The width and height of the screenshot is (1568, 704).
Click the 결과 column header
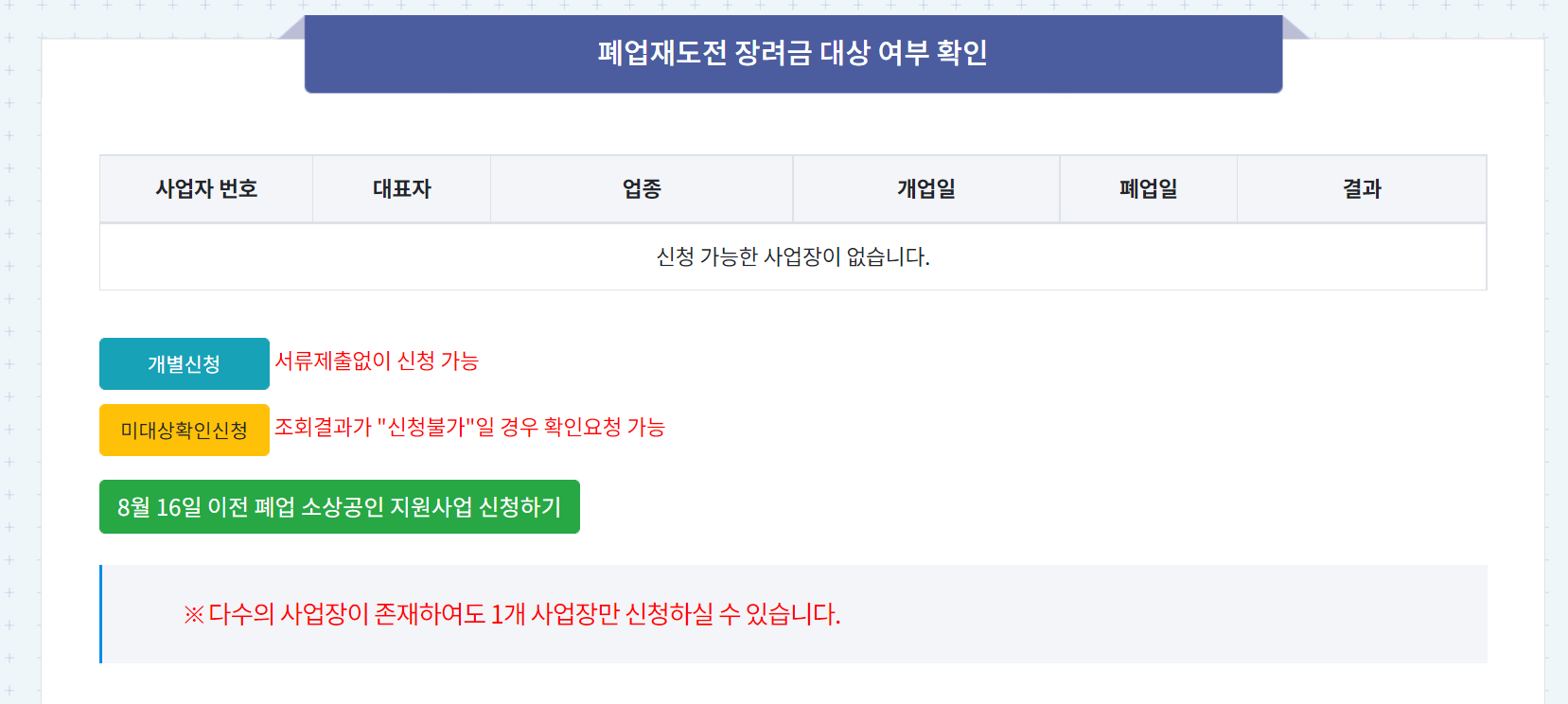point(1361,188)
